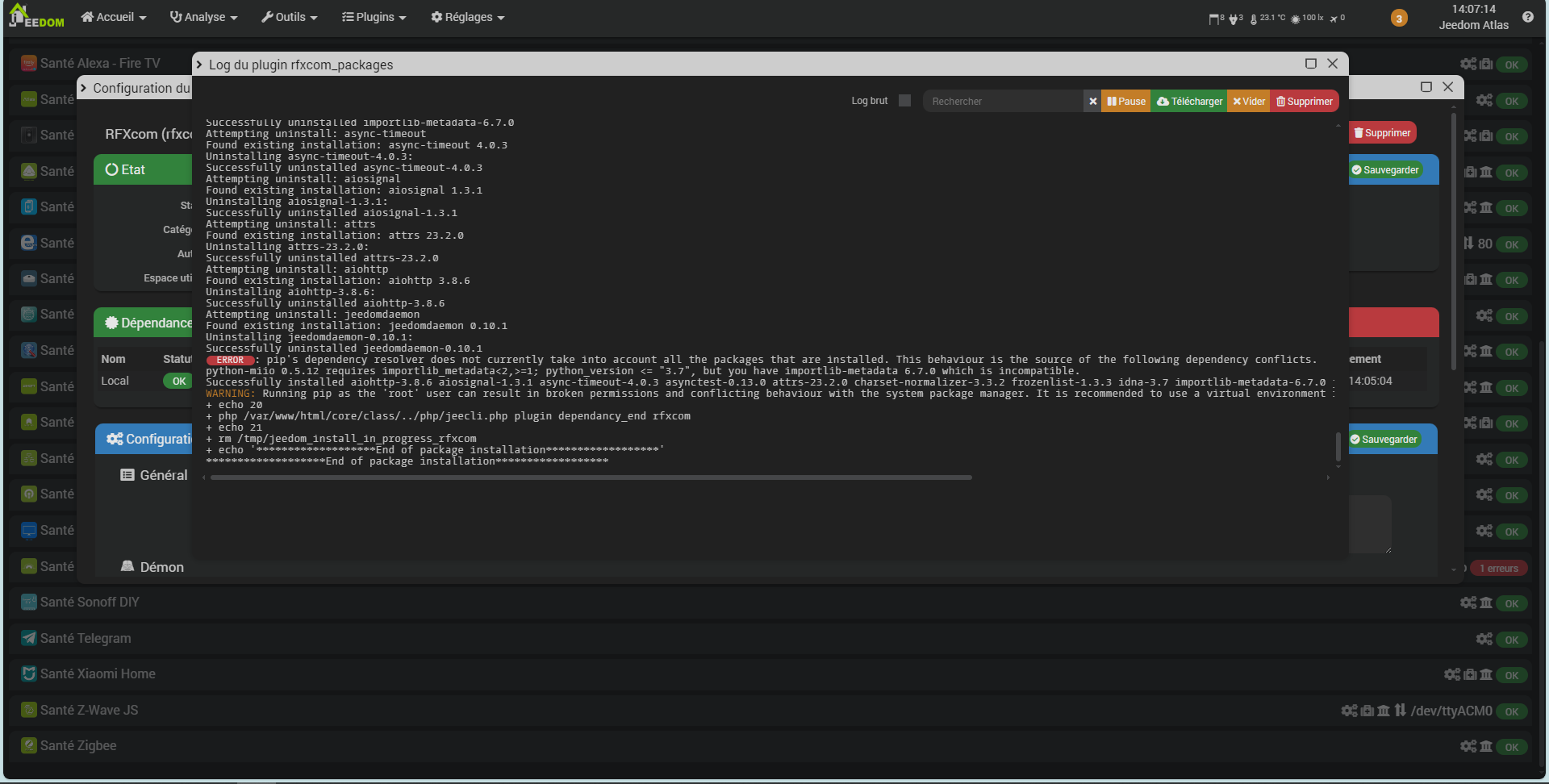Screen dimensions: 1549x784
Task: Click the /dev/ttyACM0 port text
Action: click(1451, 711)
